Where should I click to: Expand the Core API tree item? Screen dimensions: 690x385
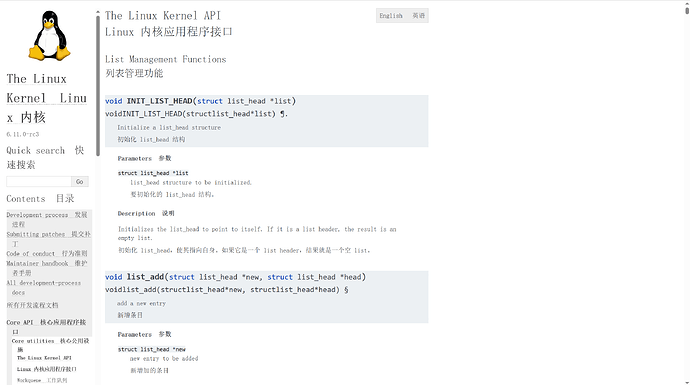click(46, 326)
